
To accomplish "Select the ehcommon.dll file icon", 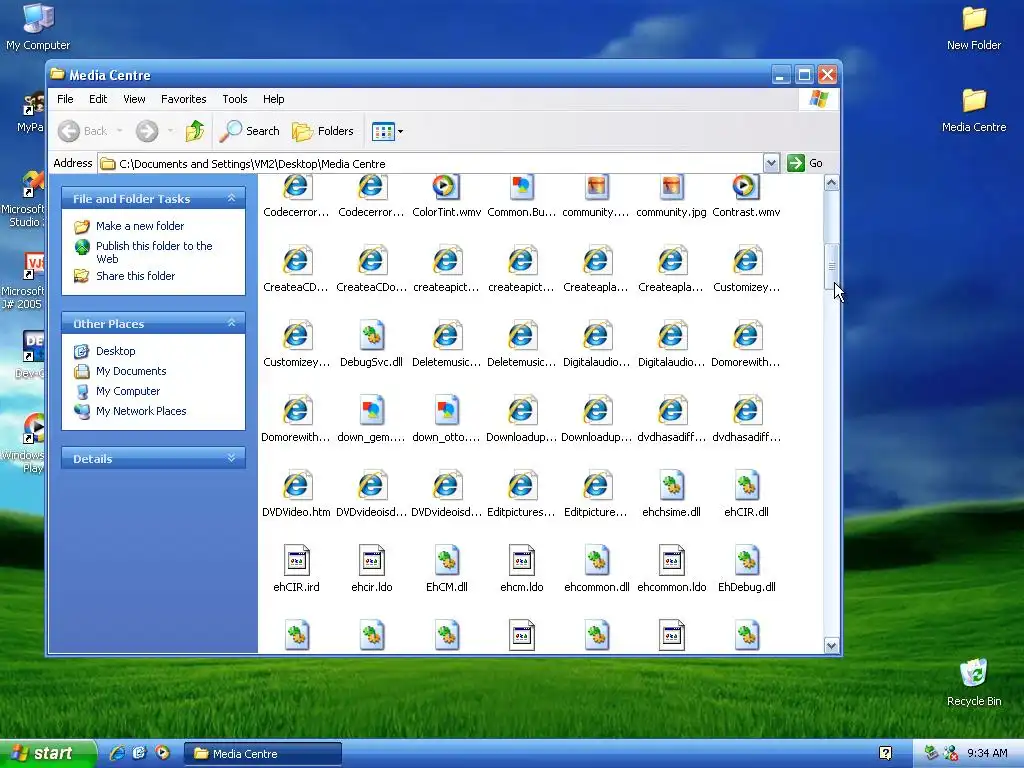I will point(596,560).
